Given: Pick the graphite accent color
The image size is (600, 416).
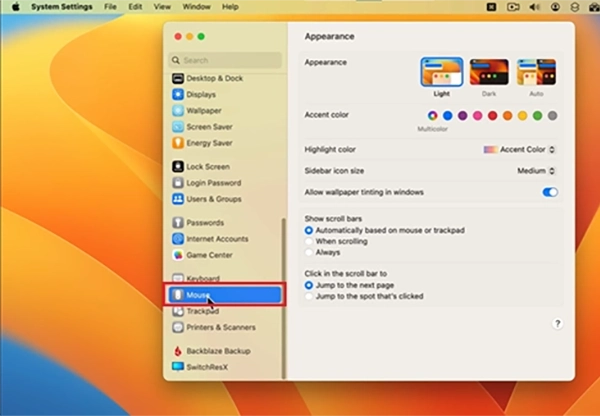Looking at the screenshot, I should click(552, 116).
